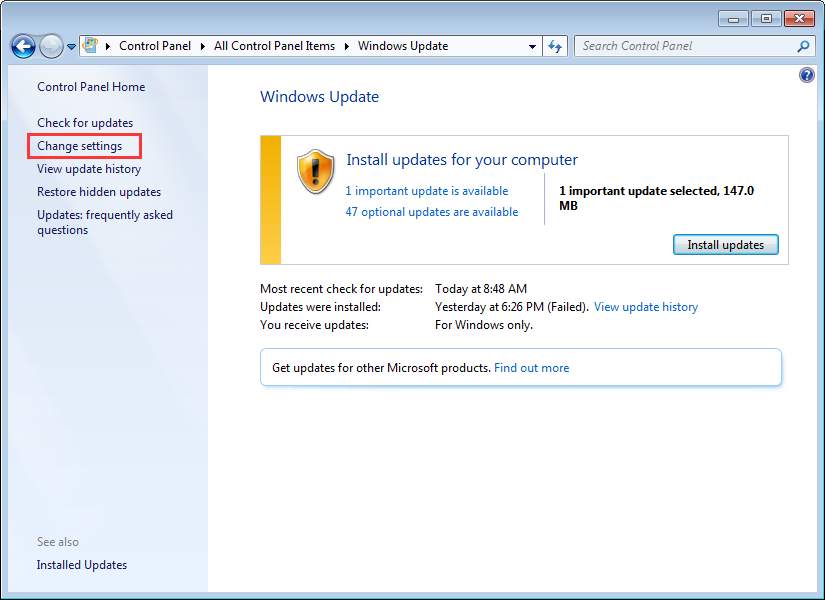
Task: Open Updates: frequently asked questions
Action: (105, 223)
